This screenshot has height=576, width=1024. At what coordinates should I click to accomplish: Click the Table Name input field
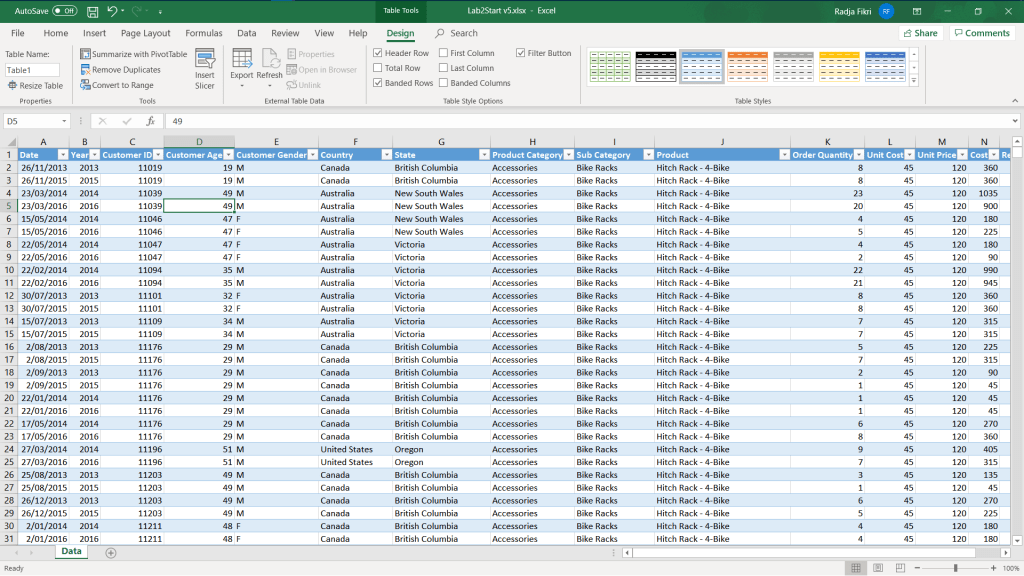click(32, 70)
